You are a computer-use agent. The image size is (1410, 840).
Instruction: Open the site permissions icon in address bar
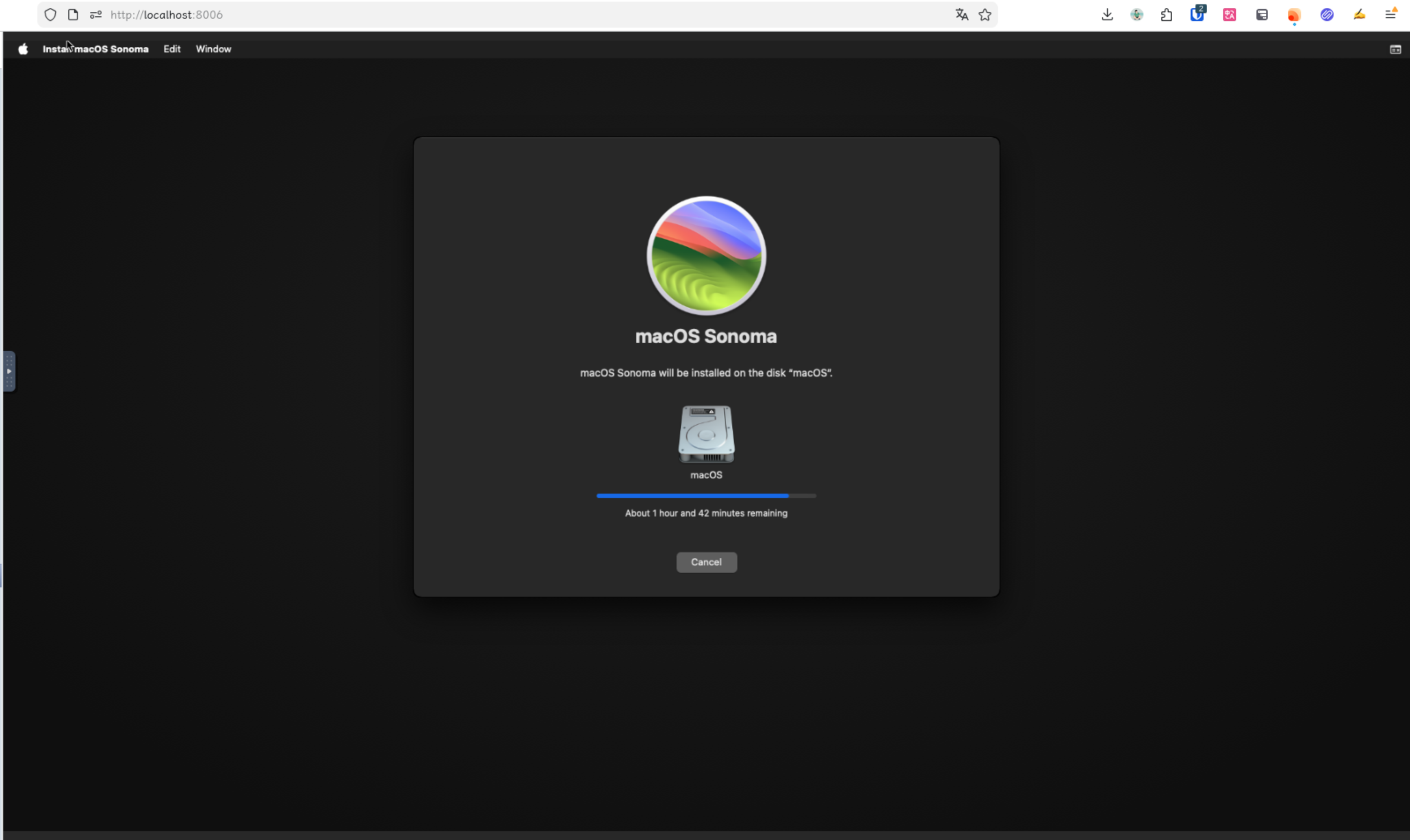(96, 15)
